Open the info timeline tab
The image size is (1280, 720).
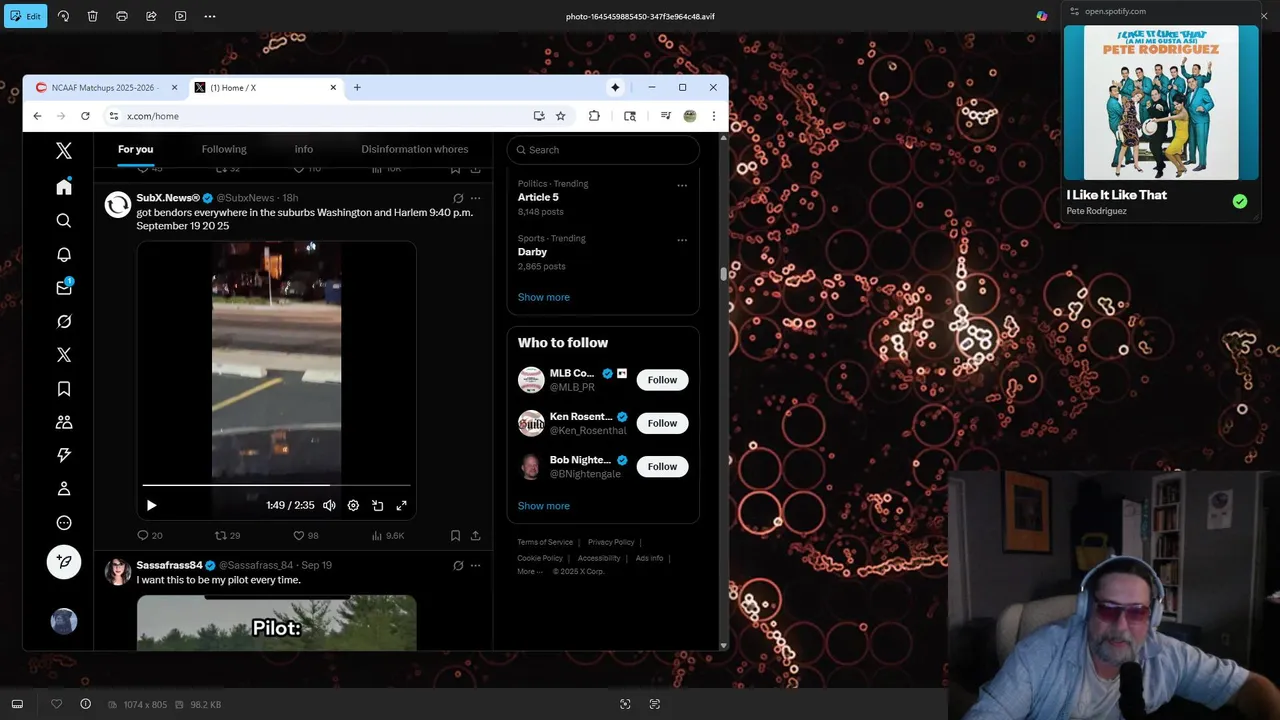304,149
